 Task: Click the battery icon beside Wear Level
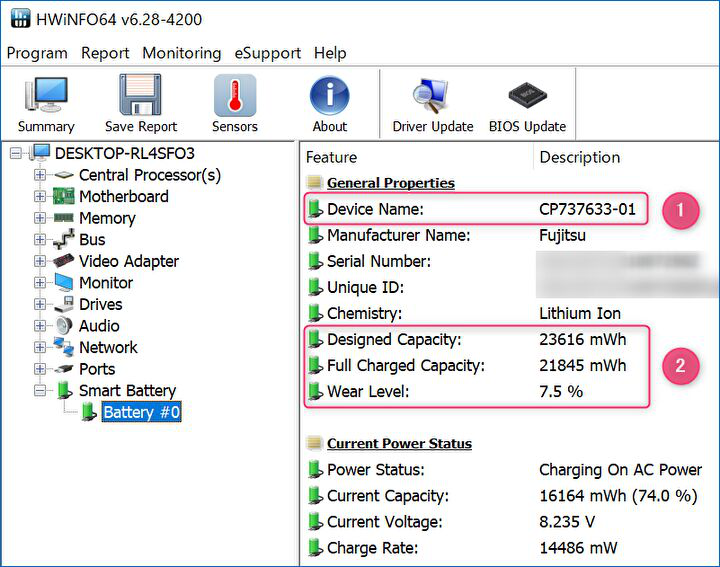pyautogui.click(x=315, y=391)
